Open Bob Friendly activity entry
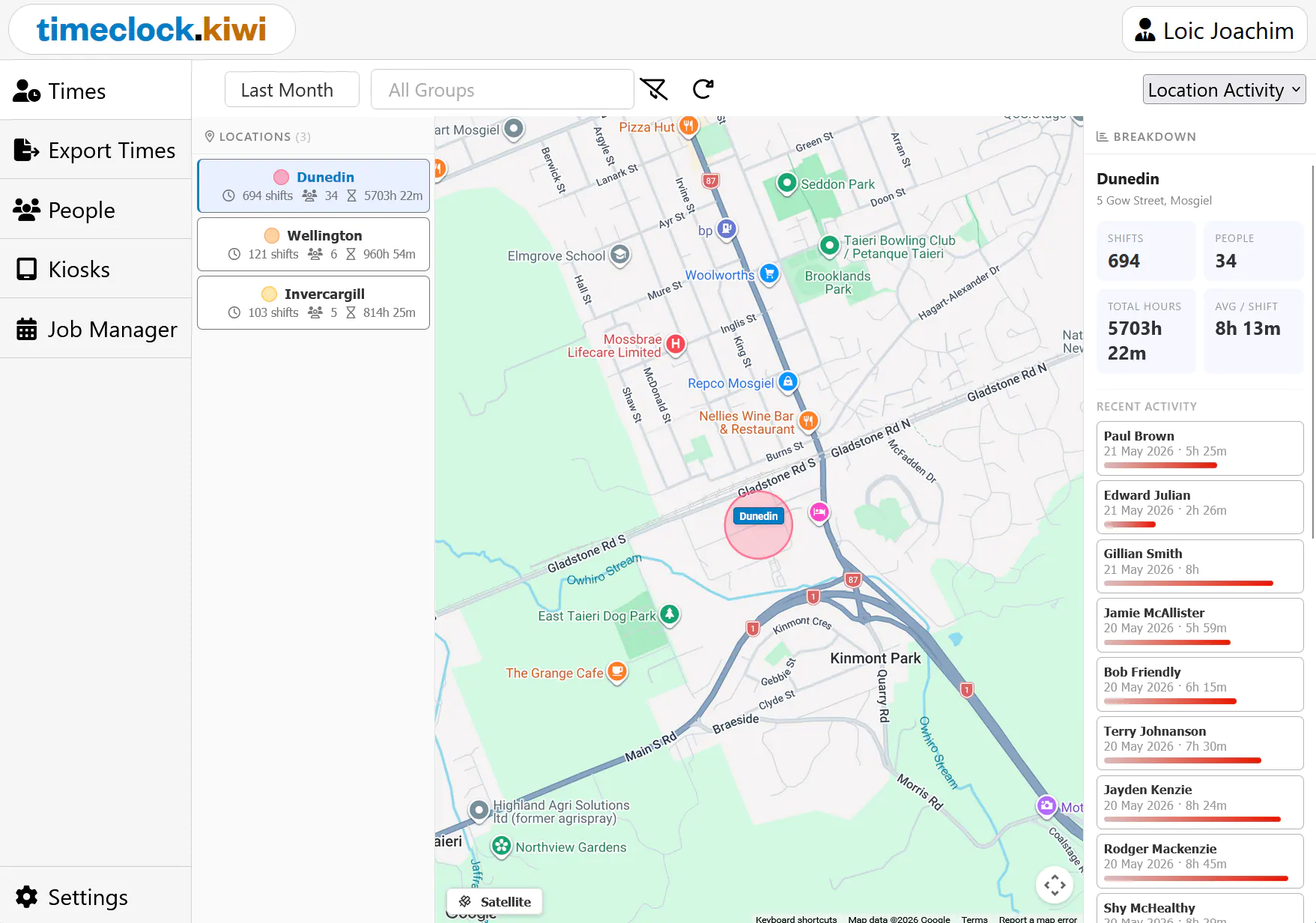Screen dimensions: 1316x923 [1200, 684]
